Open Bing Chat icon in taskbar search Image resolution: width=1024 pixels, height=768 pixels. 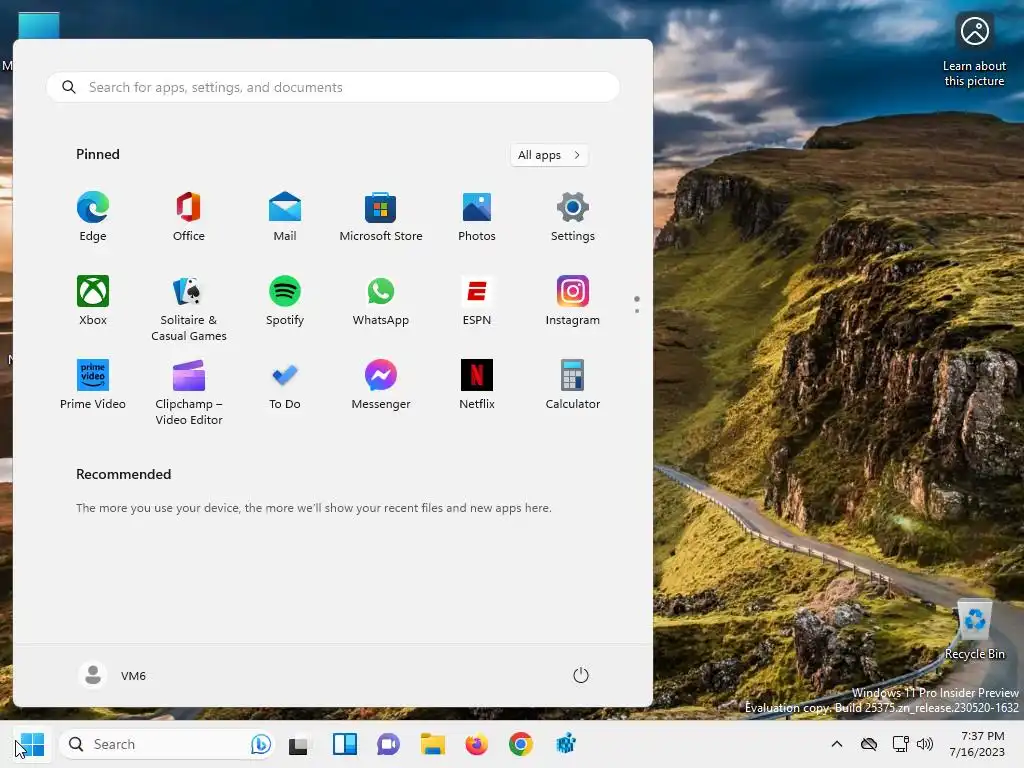261,744
